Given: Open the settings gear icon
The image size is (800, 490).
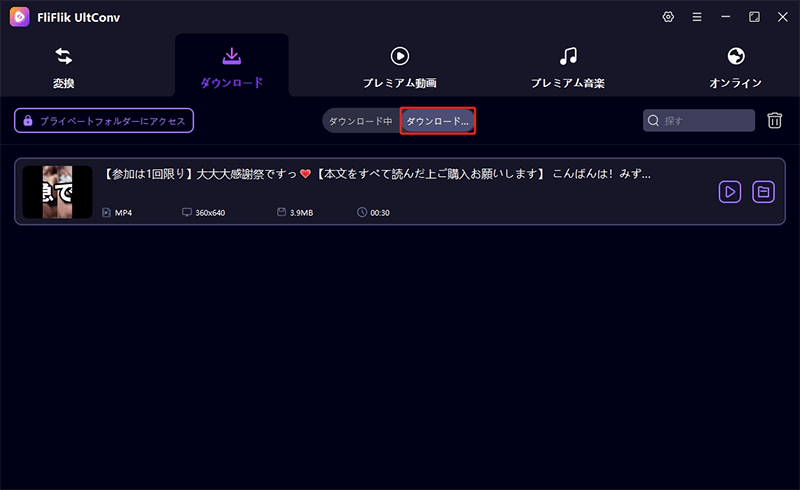Looking at the screenshot, I should (x=669, y=17).
